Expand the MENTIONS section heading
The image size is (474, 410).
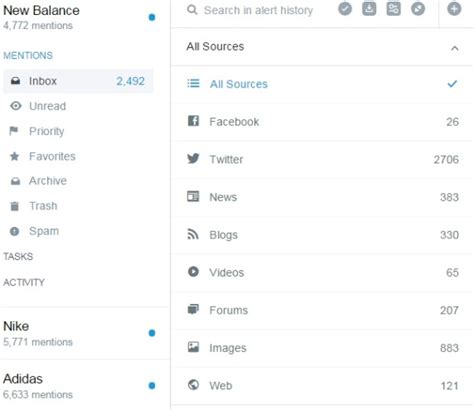tap(28, 55)
